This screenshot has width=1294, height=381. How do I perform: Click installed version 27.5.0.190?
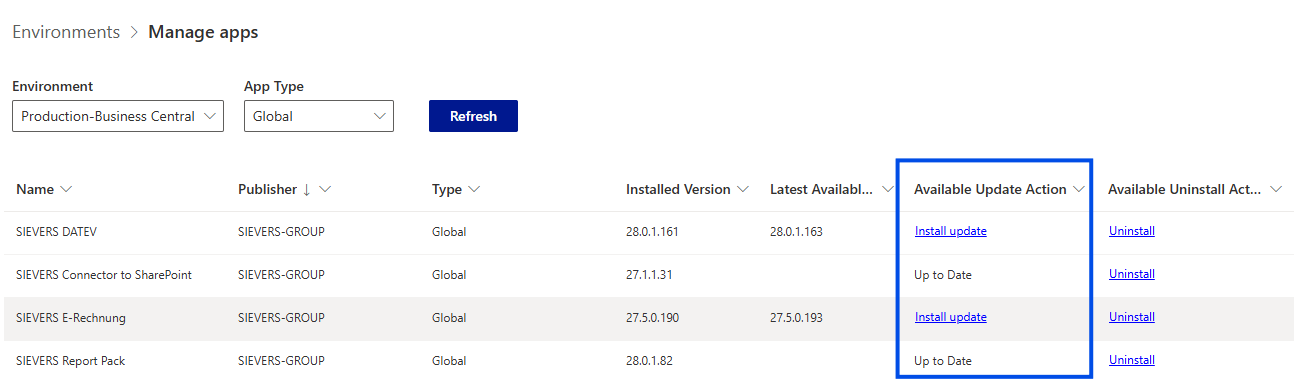[x=652, y=317]
